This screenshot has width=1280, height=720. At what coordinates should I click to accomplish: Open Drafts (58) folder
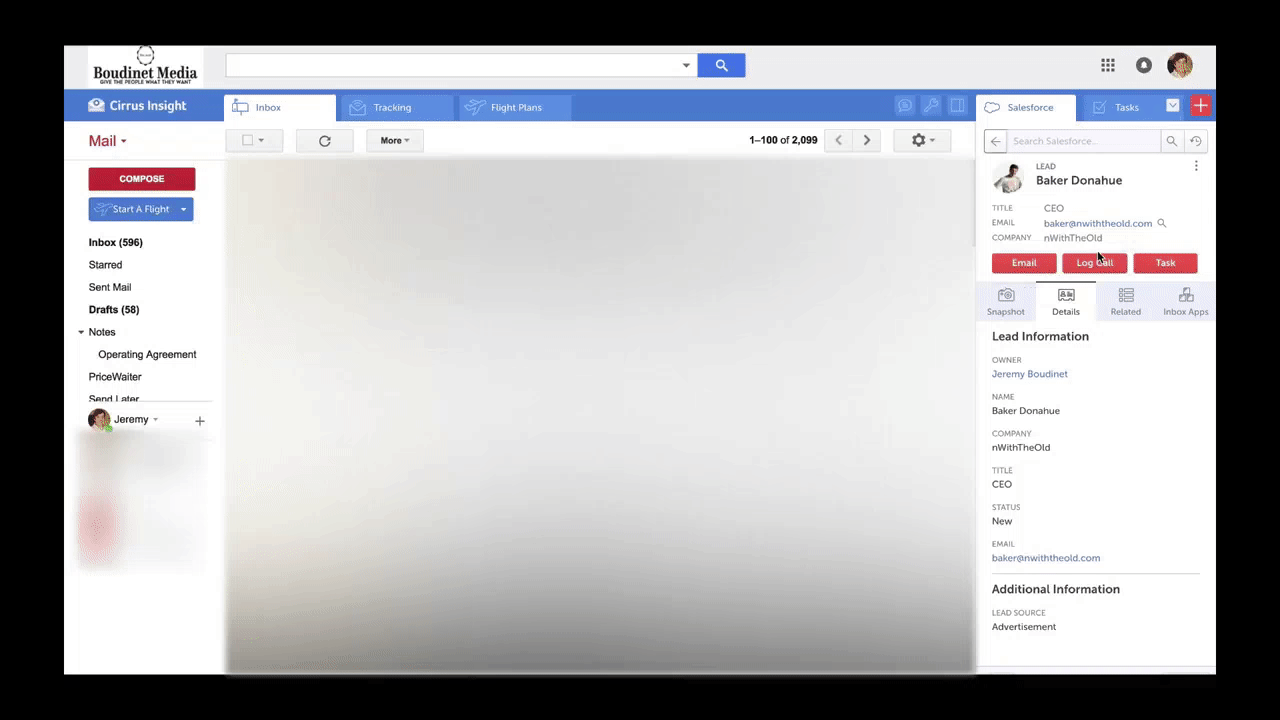click(114, 310)
